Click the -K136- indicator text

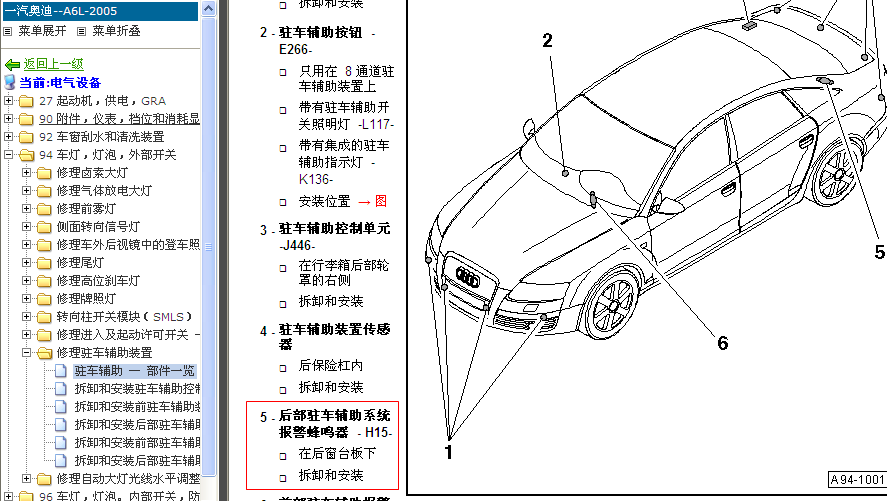[316, 179]
